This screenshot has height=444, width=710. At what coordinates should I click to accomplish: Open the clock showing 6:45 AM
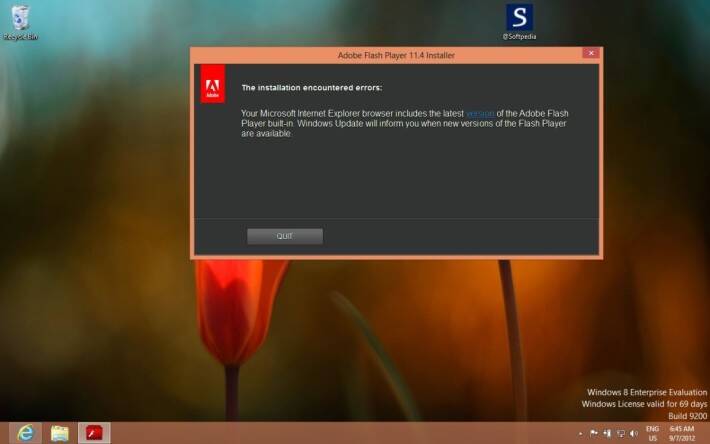coord(681,434)
